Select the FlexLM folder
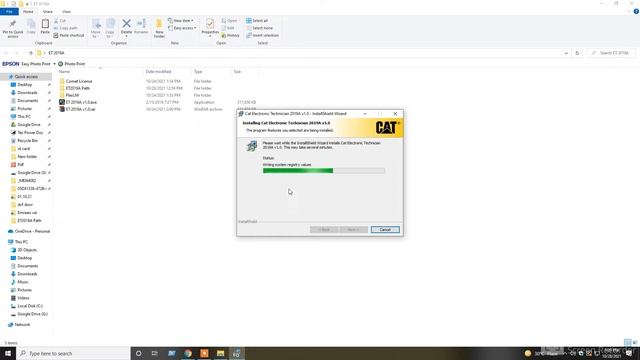The width and height of the screenshot is (640, 360). pyautogui.click(x=72, y=95)
